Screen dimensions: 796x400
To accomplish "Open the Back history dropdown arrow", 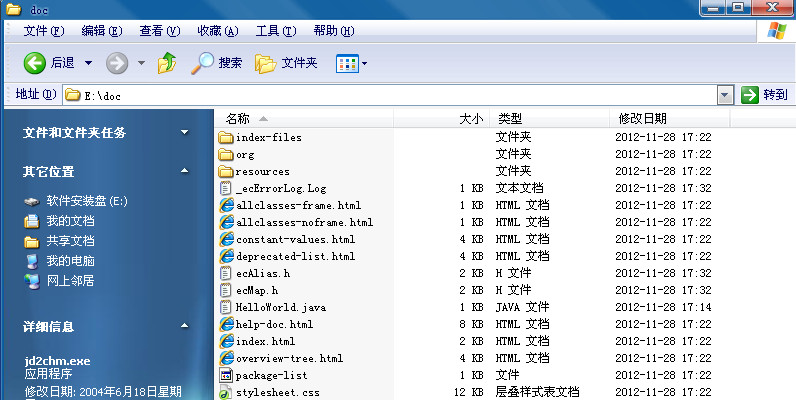I will [x=88, y=63].
